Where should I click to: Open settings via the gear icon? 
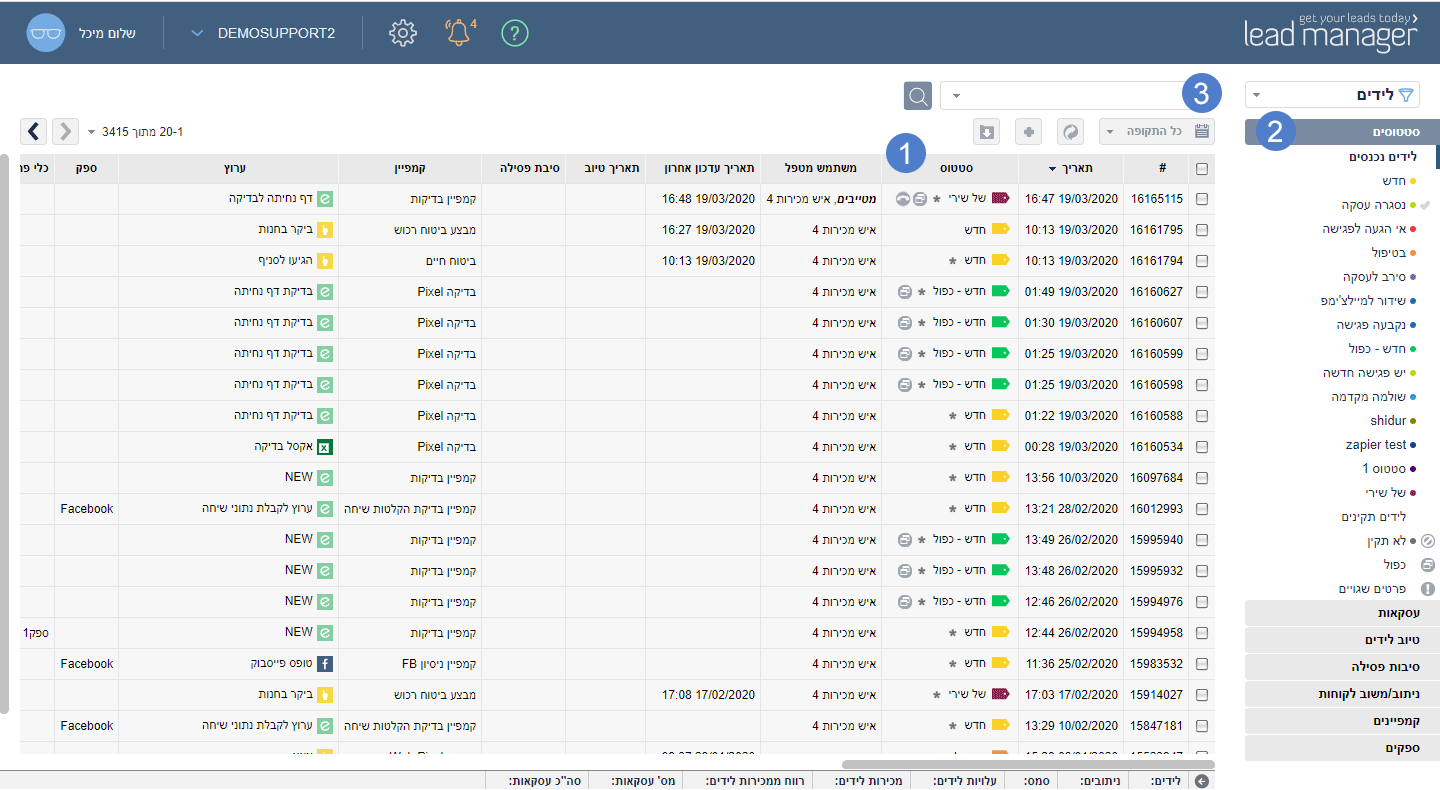(x=402, y=33)
